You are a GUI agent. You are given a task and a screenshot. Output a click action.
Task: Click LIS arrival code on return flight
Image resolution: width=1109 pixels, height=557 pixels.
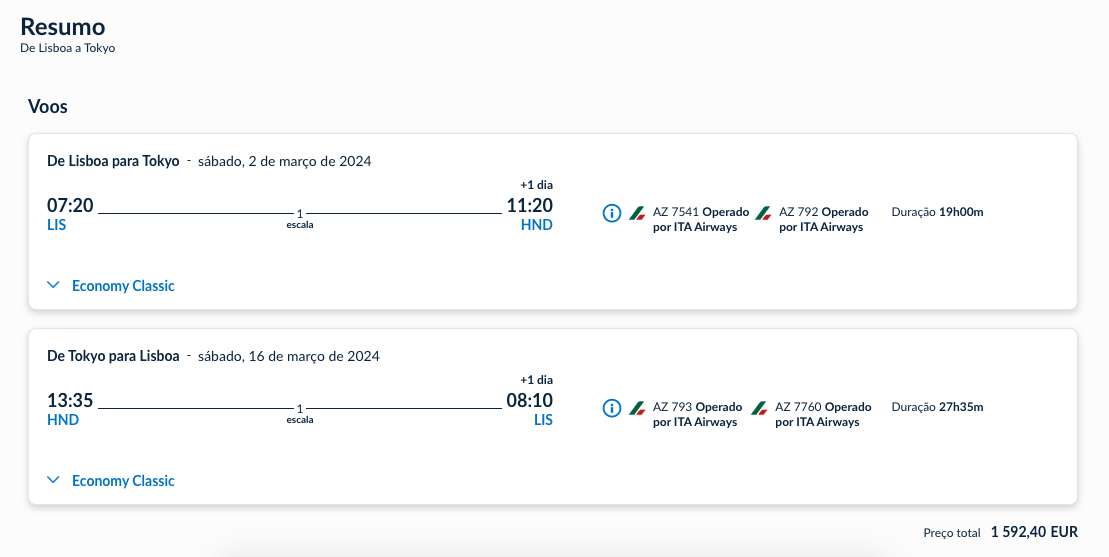(x=542, y=420)
